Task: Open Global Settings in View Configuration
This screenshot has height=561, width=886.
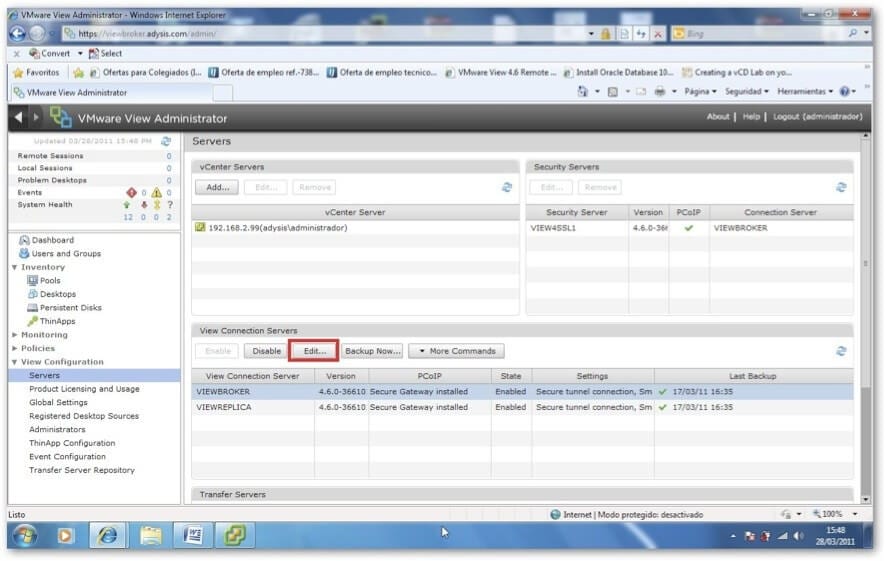Action: tap(58, 403)
